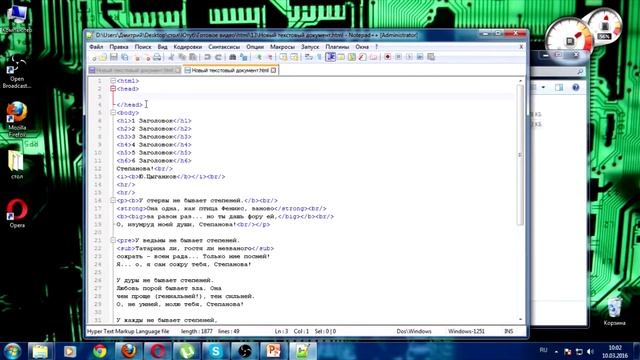Click RU language indicator in tray
Screen dimensions: 640x360
click(543, 350)
